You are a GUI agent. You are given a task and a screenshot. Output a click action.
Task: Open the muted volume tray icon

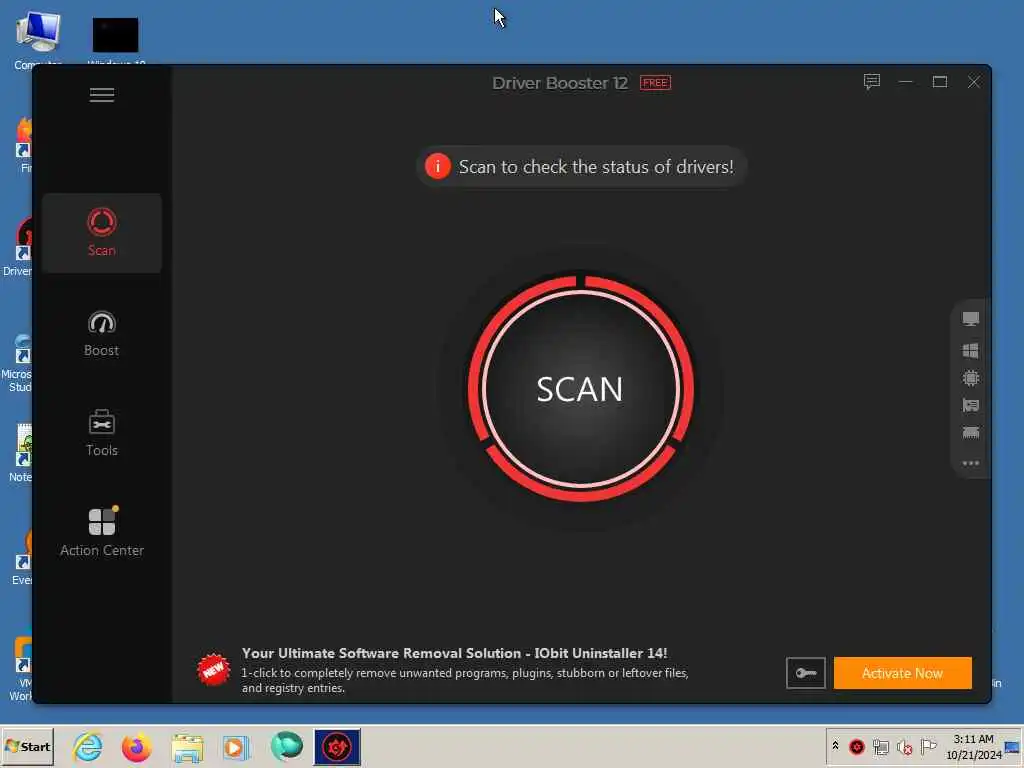click(x=904, y=746)
